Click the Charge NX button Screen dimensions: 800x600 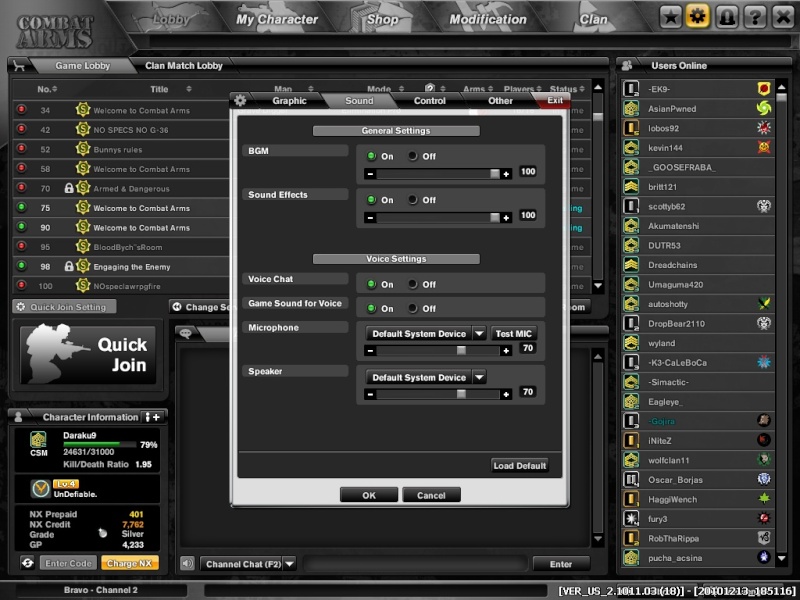click(x=130, y=563)
